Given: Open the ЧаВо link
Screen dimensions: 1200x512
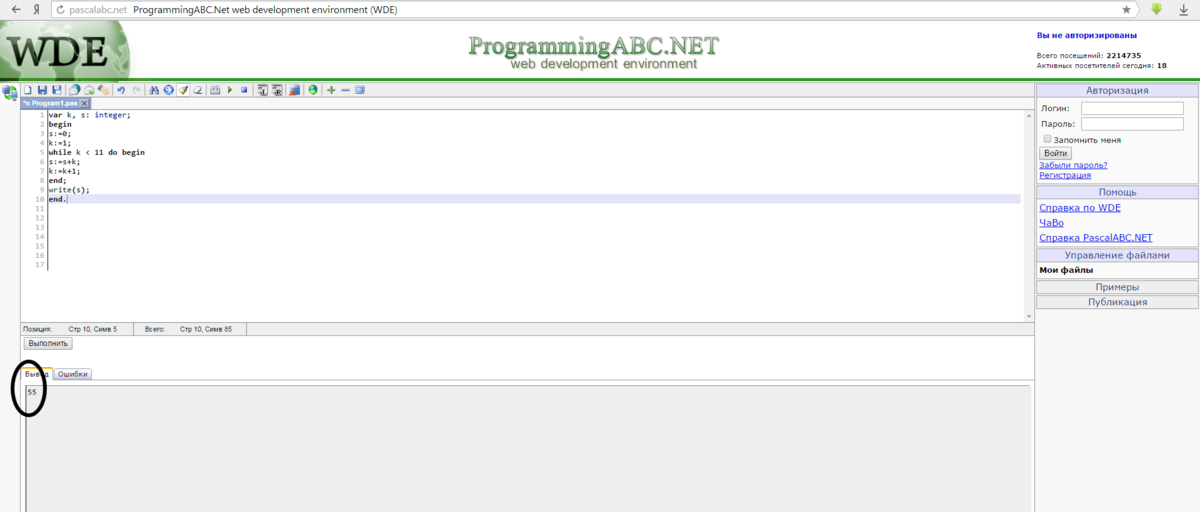Looking at the screenshot, I should click(1051, 223).
